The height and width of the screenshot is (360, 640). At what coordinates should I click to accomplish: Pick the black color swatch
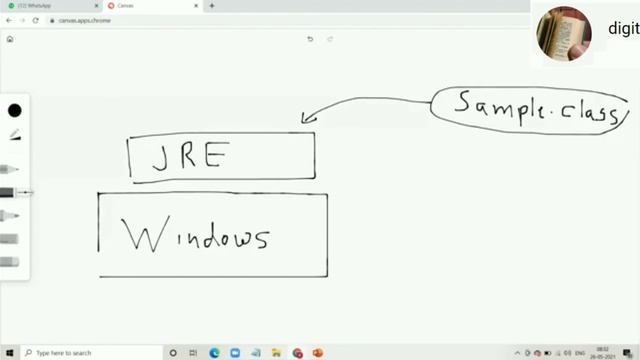click(x=15, y=110)
